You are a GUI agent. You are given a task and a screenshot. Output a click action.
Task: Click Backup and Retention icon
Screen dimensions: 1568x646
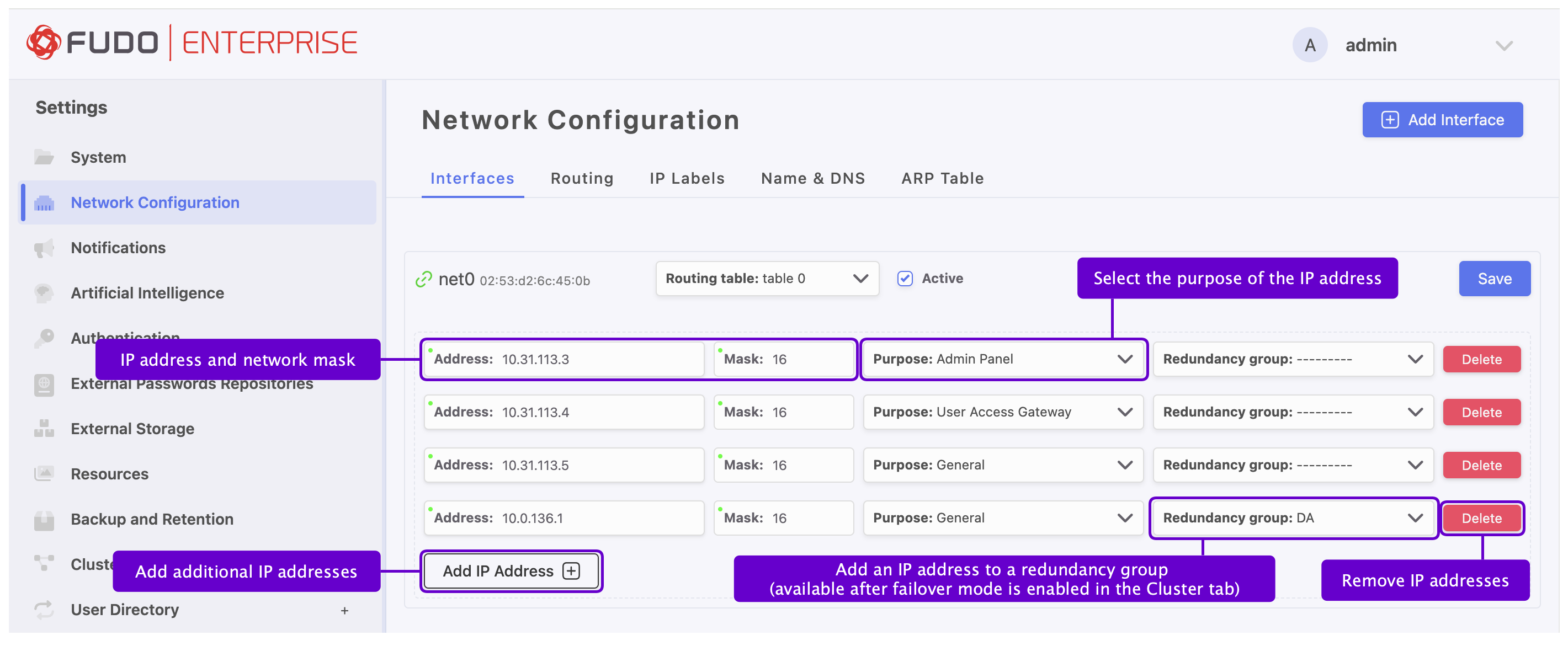point(44,520)
